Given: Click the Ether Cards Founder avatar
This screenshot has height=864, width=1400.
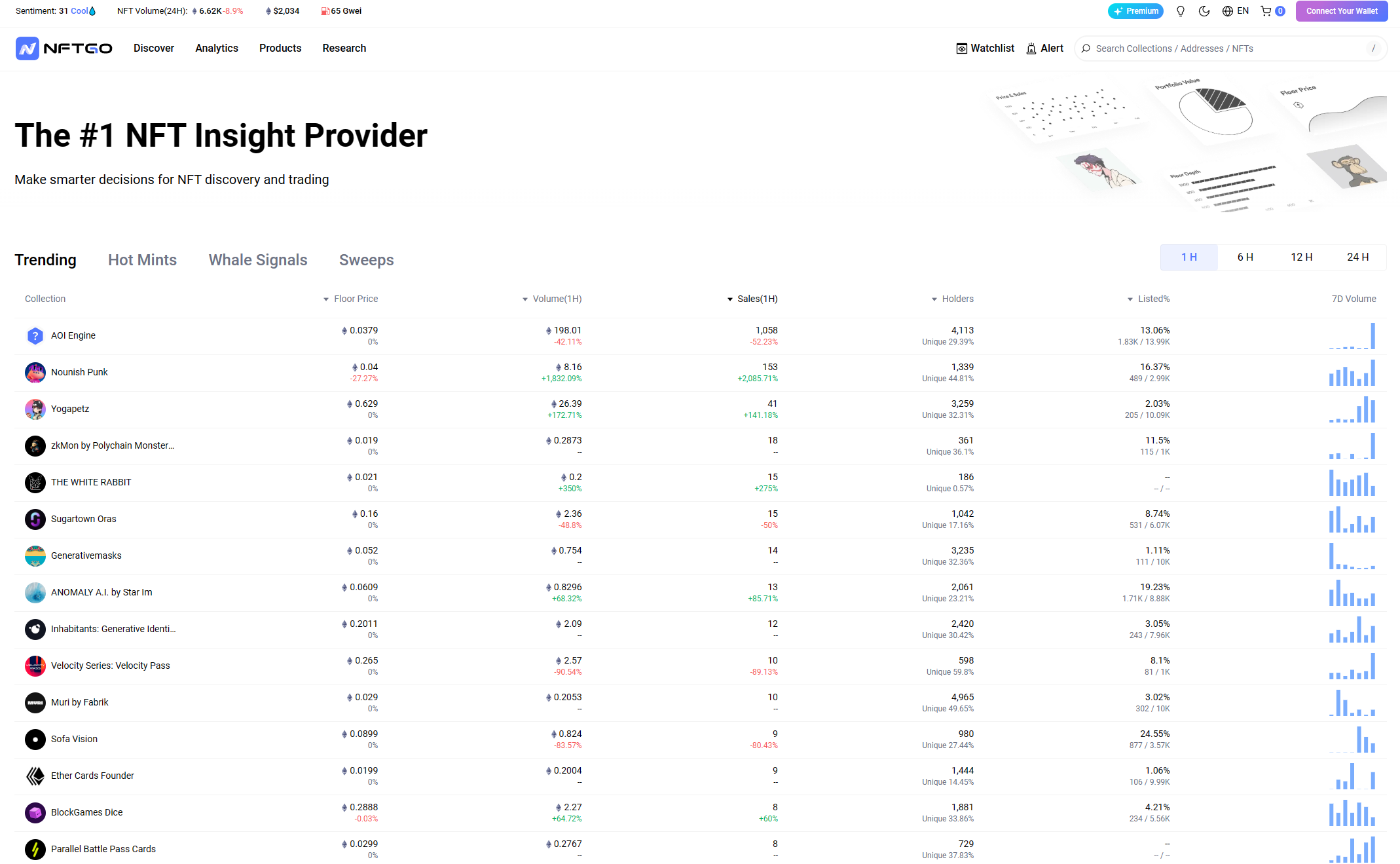Looking at the screenshot, I should pos(35,776).
